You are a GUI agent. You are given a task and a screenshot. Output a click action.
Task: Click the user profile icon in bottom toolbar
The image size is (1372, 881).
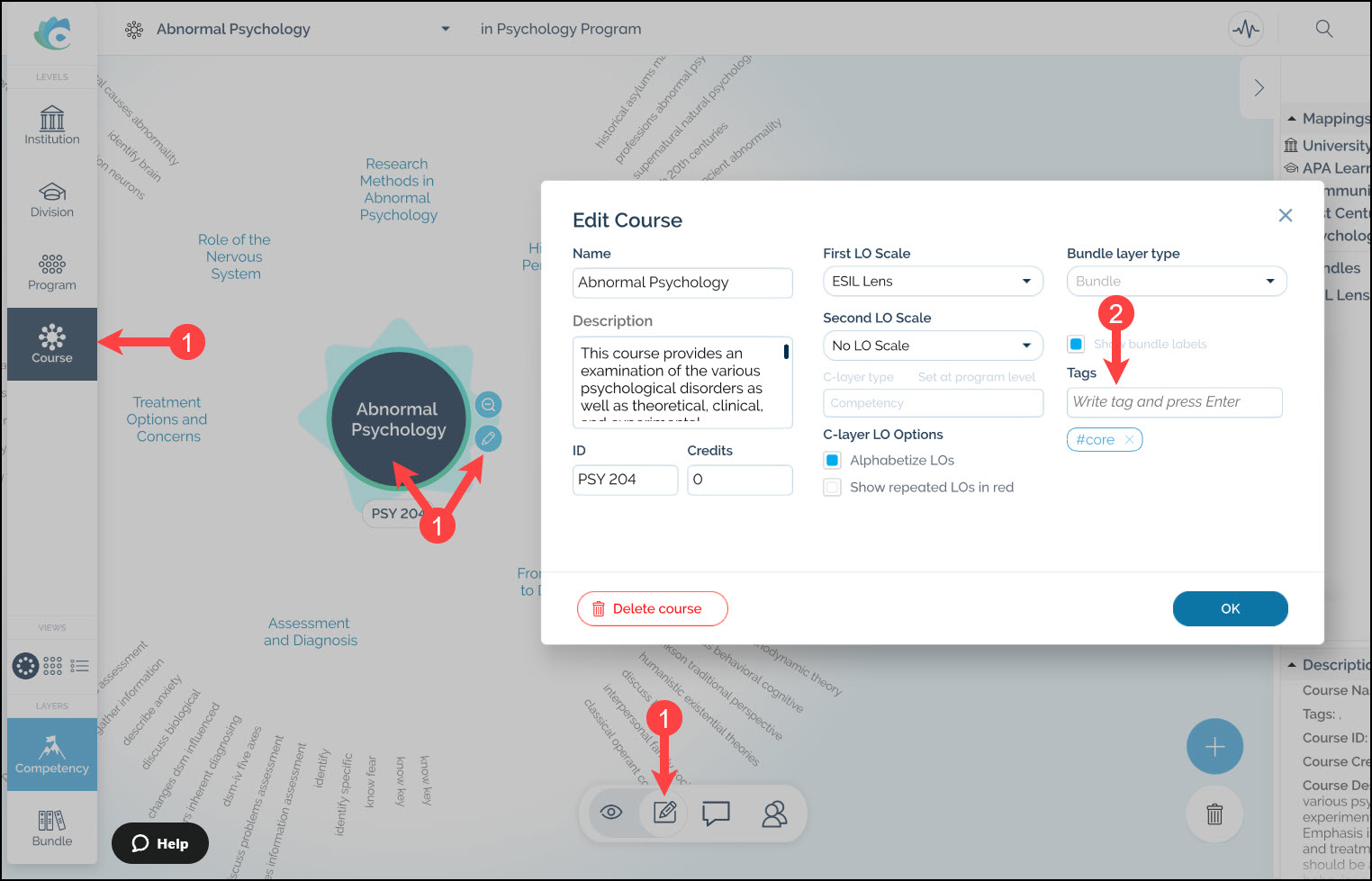pyautogui.click(x=774, y=814)
